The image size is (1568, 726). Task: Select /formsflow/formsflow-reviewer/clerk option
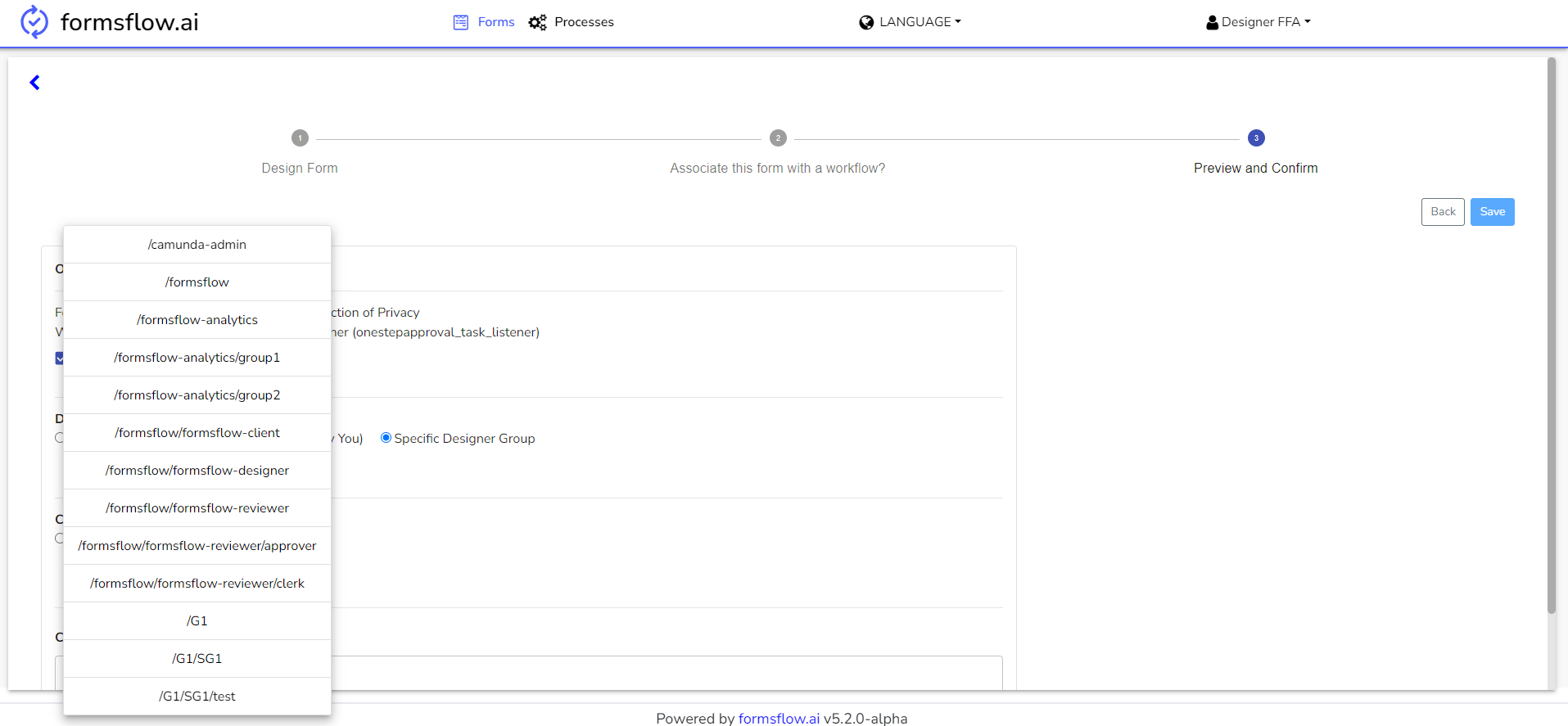tap(197, 584)
